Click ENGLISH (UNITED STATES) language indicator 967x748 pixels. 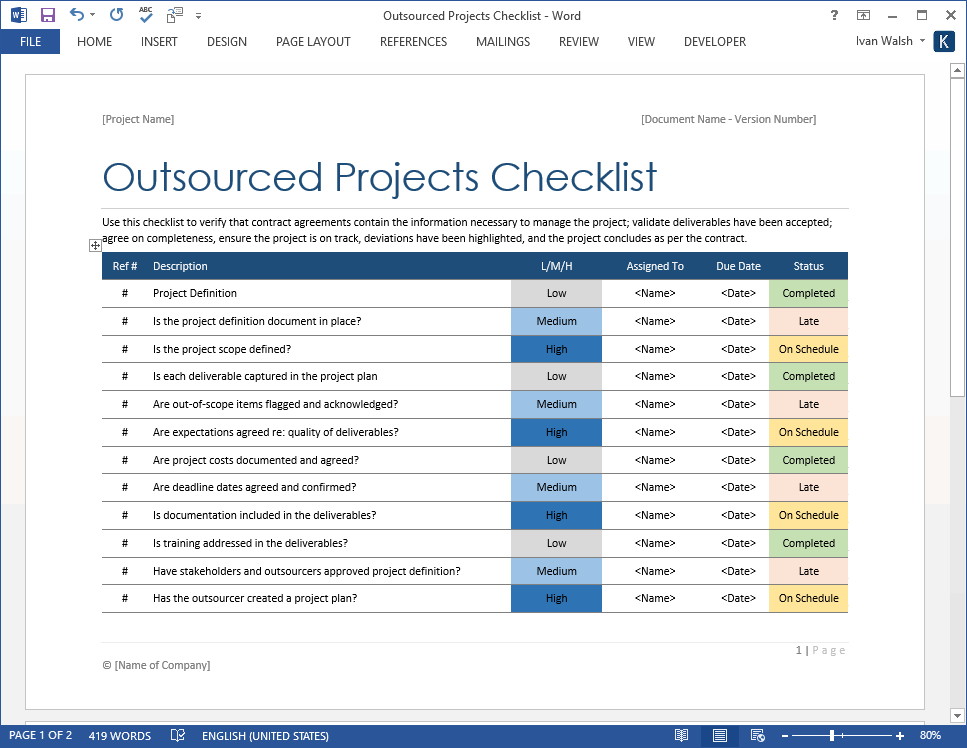click(x=265, y=736)
